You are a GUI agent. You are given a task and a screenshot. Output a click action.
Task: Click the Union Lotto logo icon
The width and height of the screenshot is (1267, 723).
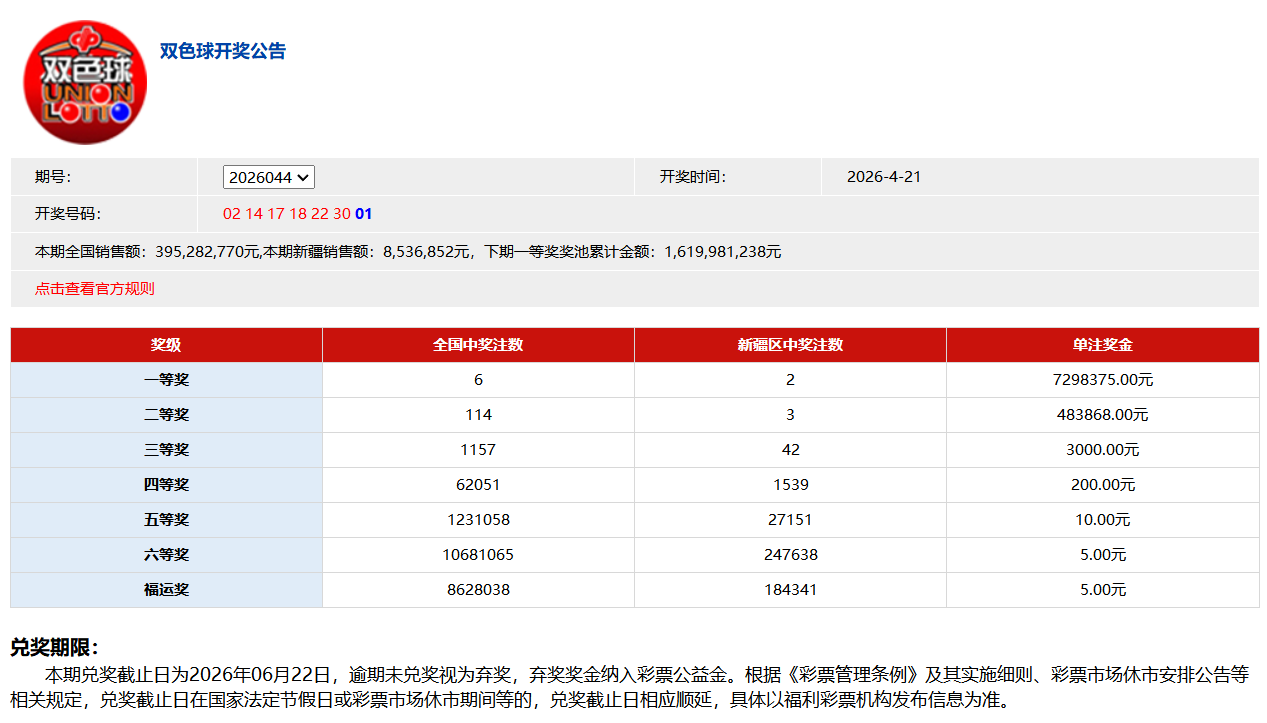pyautogui.click(x=85, y=82)
